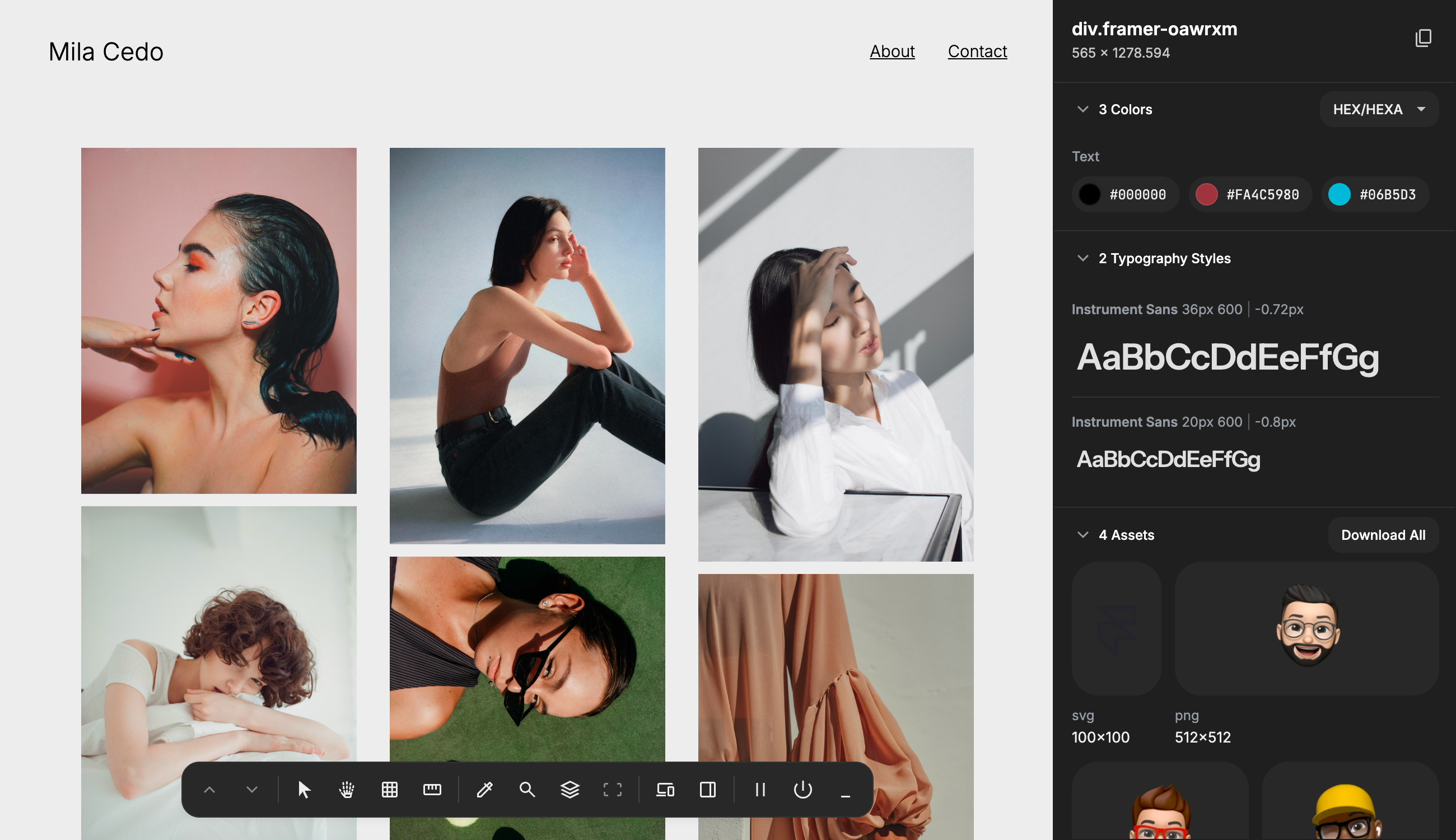Screen dimensions: 1456x840
Task: Open the Contact nav link
Action: [x=977, y=52]
